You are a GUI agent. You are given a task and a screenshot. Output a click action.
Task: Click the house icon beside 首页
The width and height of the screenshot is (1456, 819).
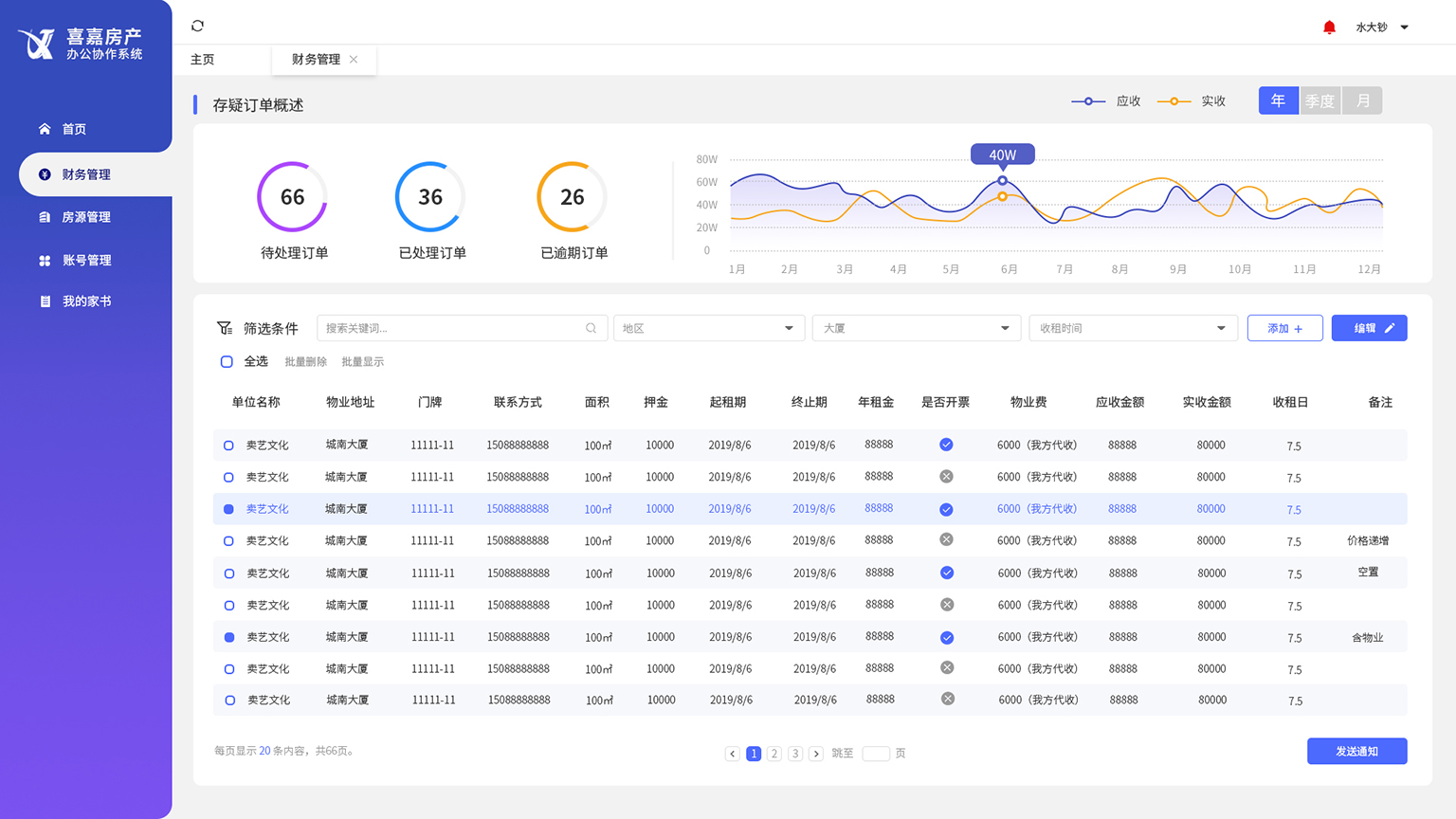click(45, 129)
